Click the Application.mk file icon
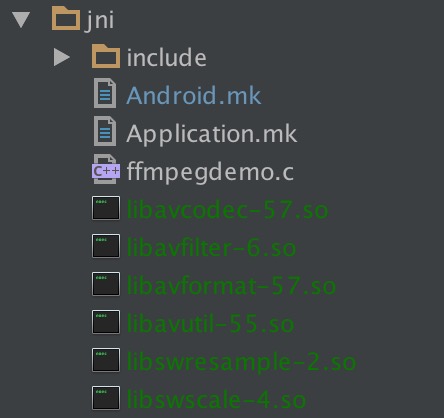444x418 pixels. tap(105, 131)
